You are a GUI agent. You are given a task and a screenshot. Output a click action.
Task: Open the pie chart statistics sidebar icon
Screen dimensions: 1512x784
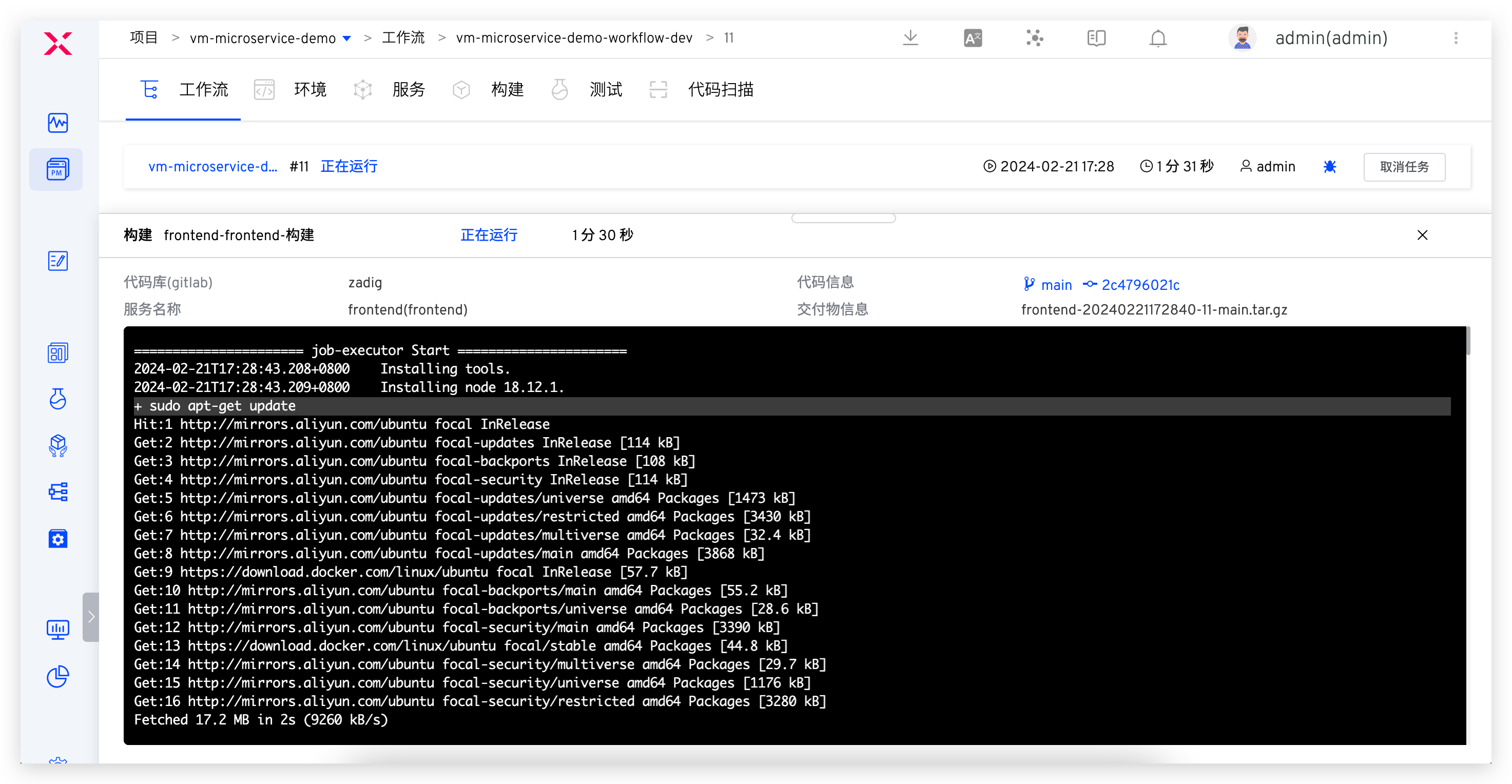[57, 676]
